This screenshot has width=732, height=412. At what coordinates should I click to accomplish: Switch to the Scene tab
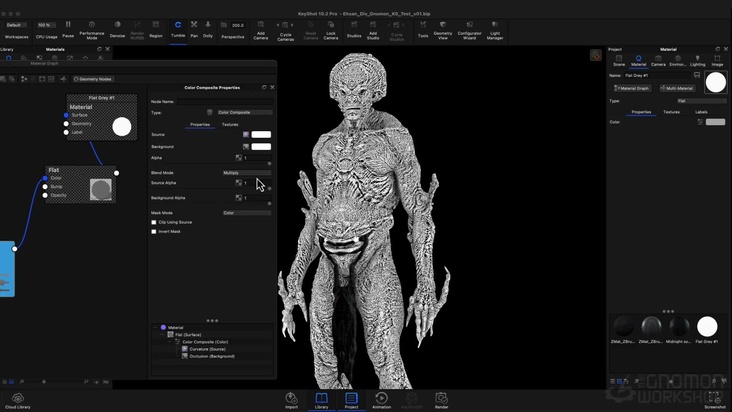pyautogui.click(x=619, y=61)
